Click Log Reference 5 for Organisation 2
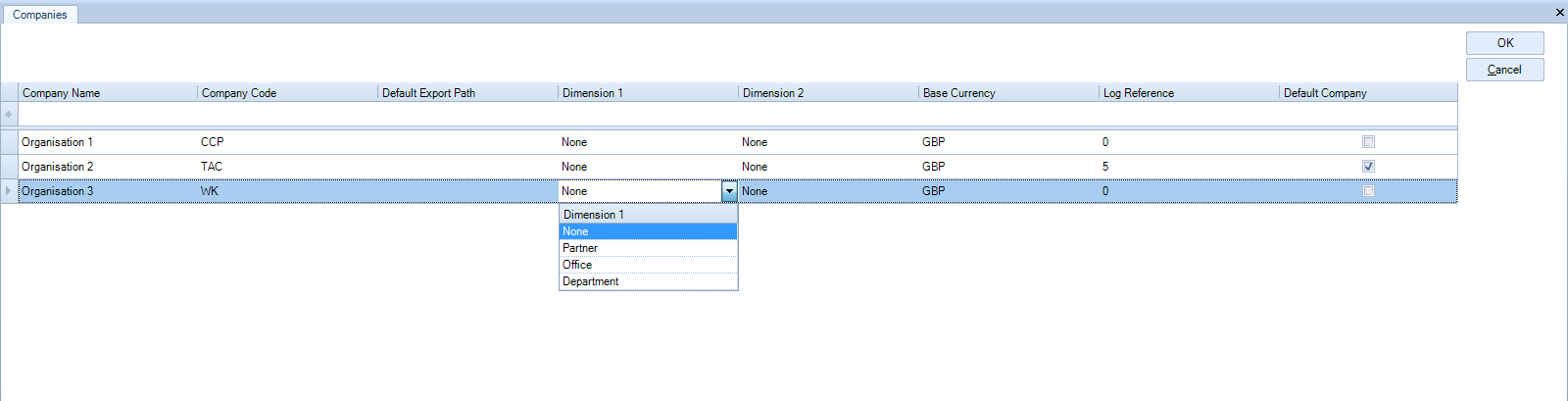The height and width of the screenshot is (401, 1568). [x=1190, y=167]
